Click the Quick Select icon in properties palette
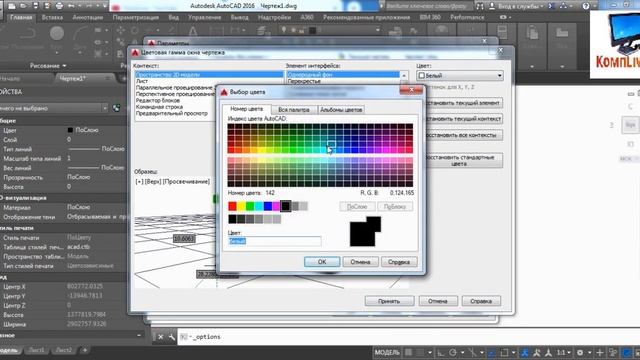 pos(117,108)
